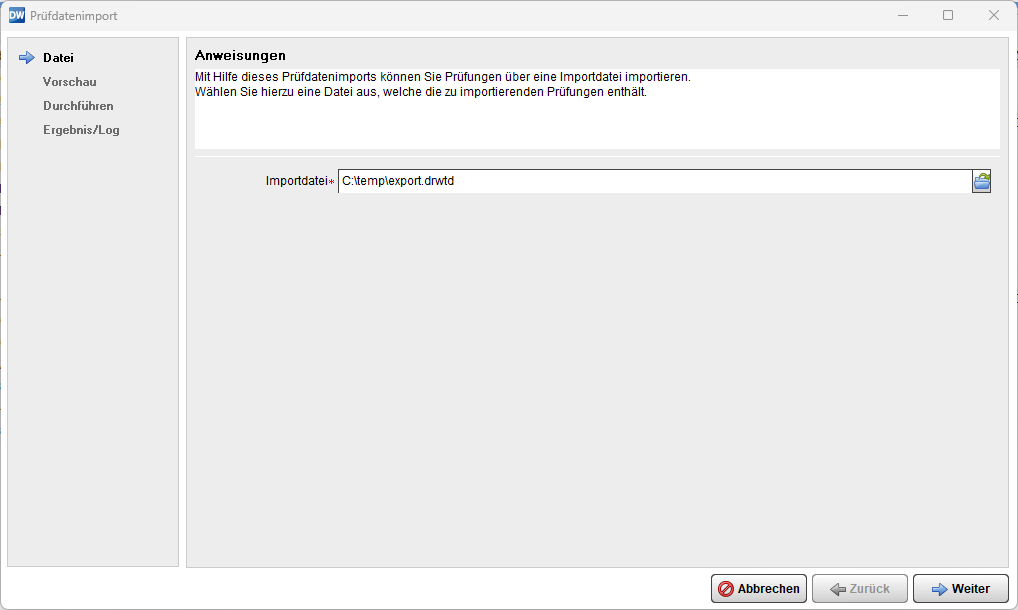Open the Ergebnis/Log step

pyautogui.click(x=81, y=130)
